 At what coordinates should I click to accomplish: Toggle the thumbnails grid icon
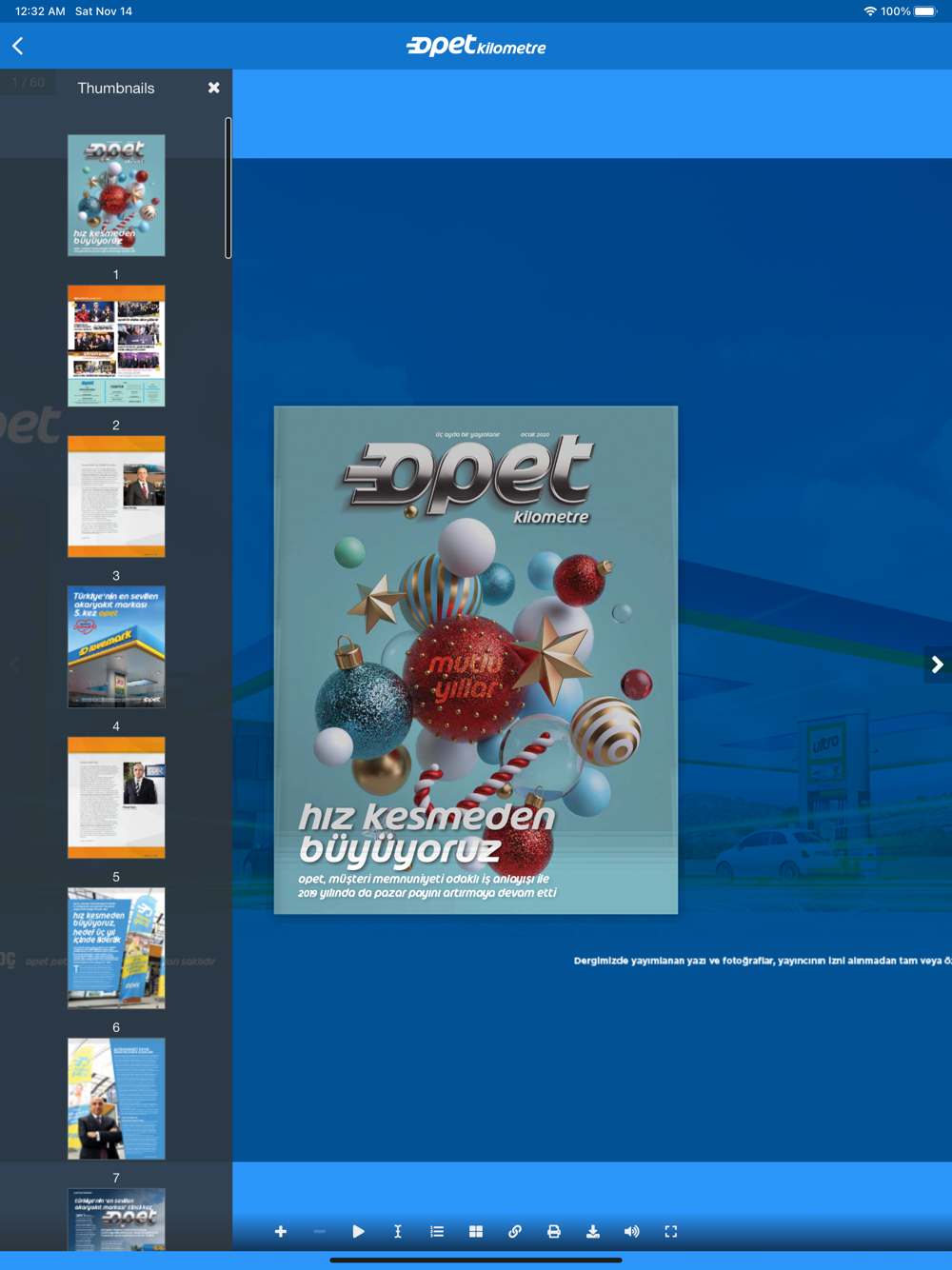476,1232
